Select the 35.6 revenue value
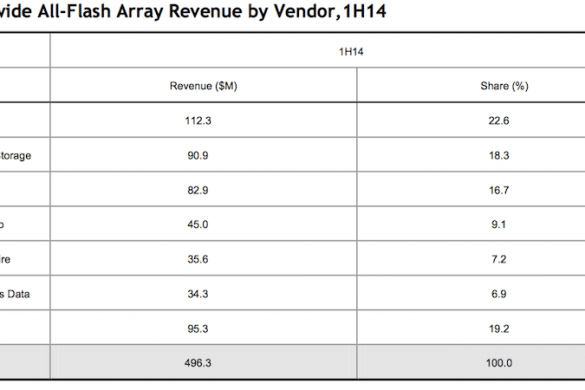585x390 pixels. [x=198, y=259]
